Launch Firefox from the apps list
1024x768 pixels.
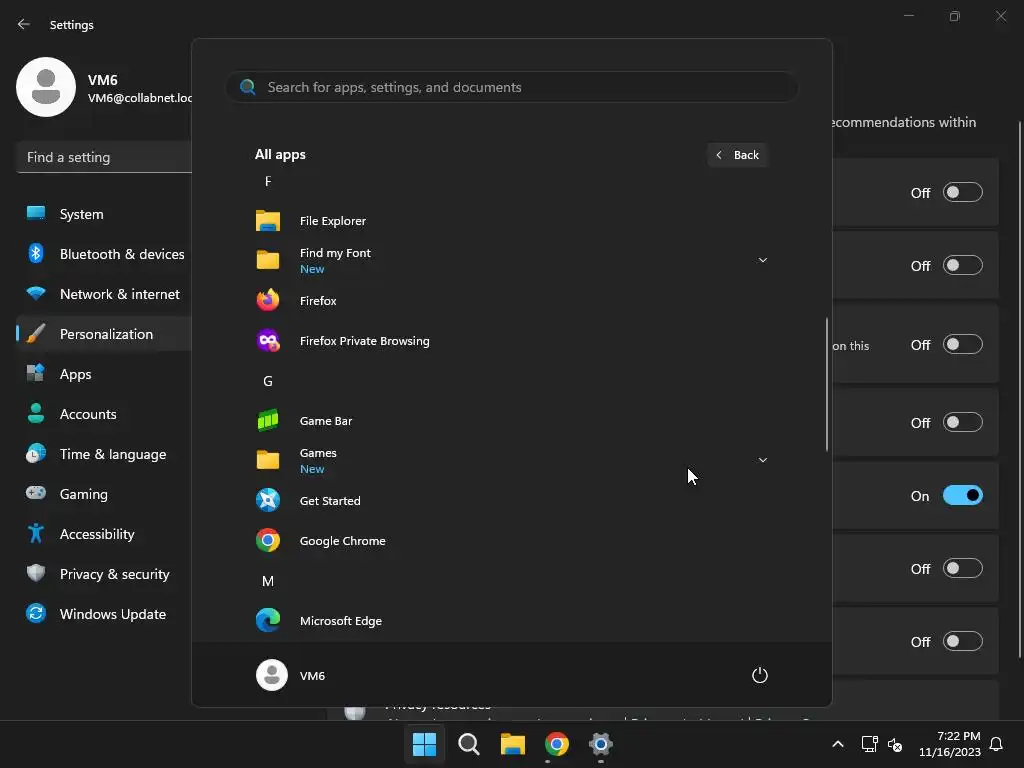tap(511, 301)
